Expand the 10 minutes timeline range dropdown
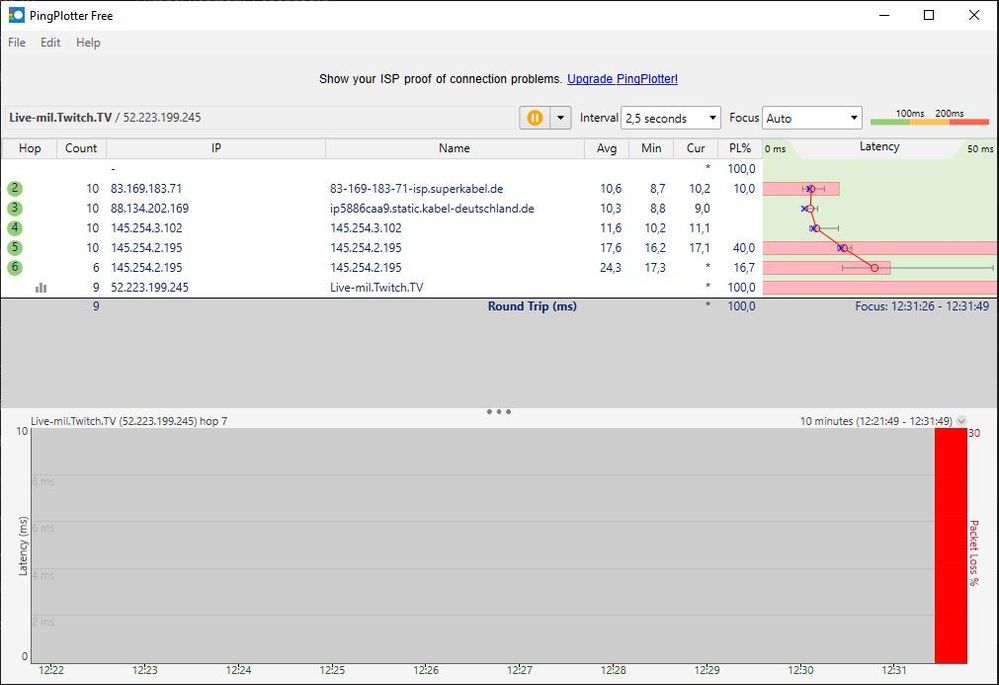This screenshot has width=999, height=685. click(961, 421)
